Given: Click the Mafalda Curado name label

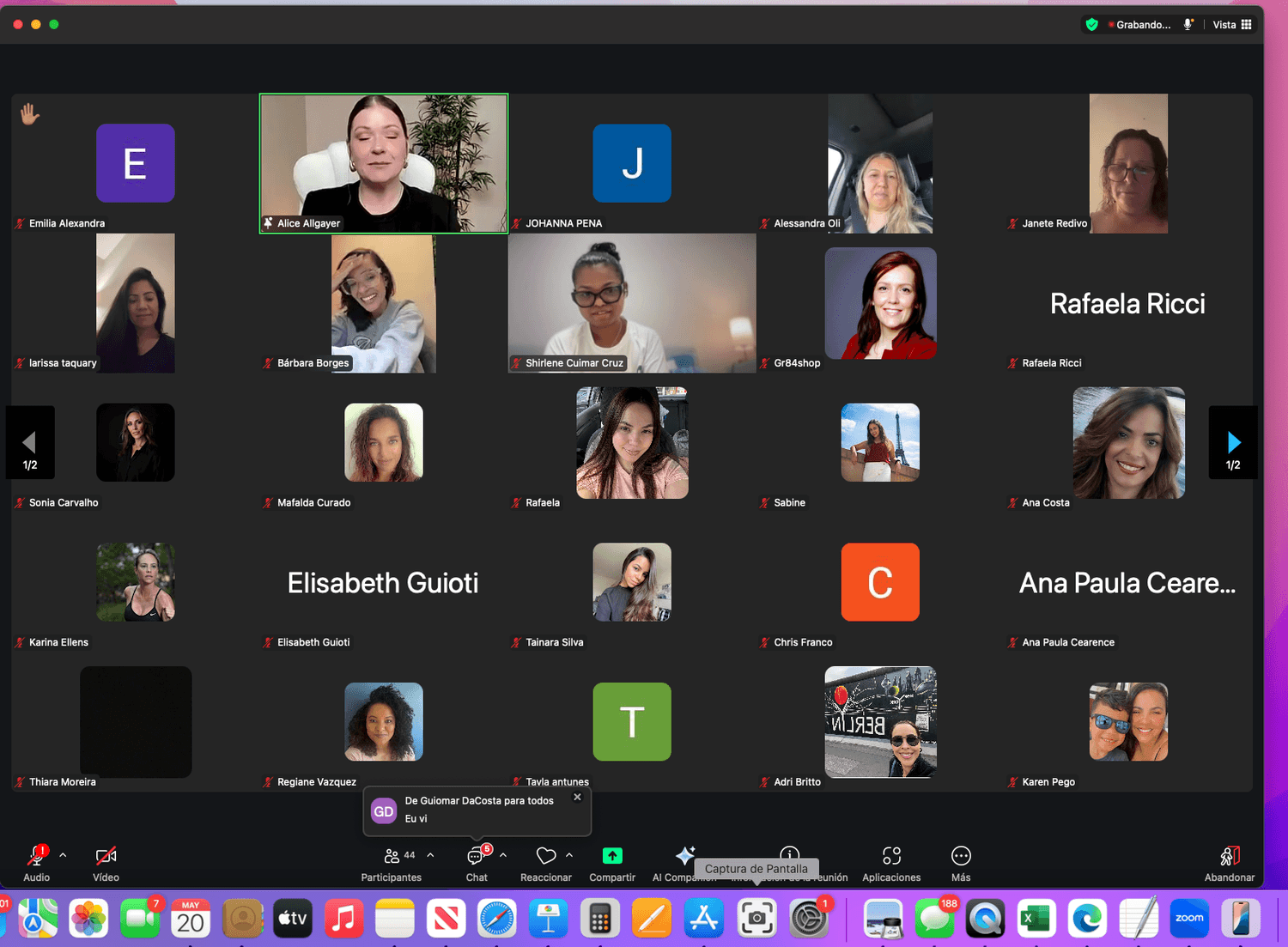Looking at the screenshot, I should [x=313, y=503].
